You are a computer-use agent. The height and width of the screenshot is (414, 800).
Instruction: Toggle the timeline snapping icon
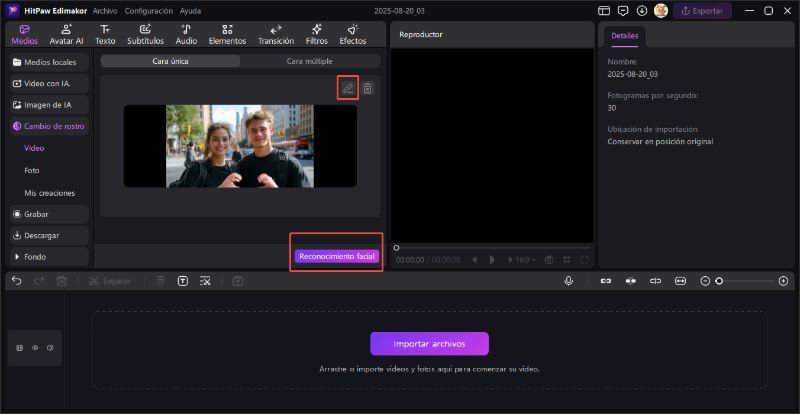(631, 281)
